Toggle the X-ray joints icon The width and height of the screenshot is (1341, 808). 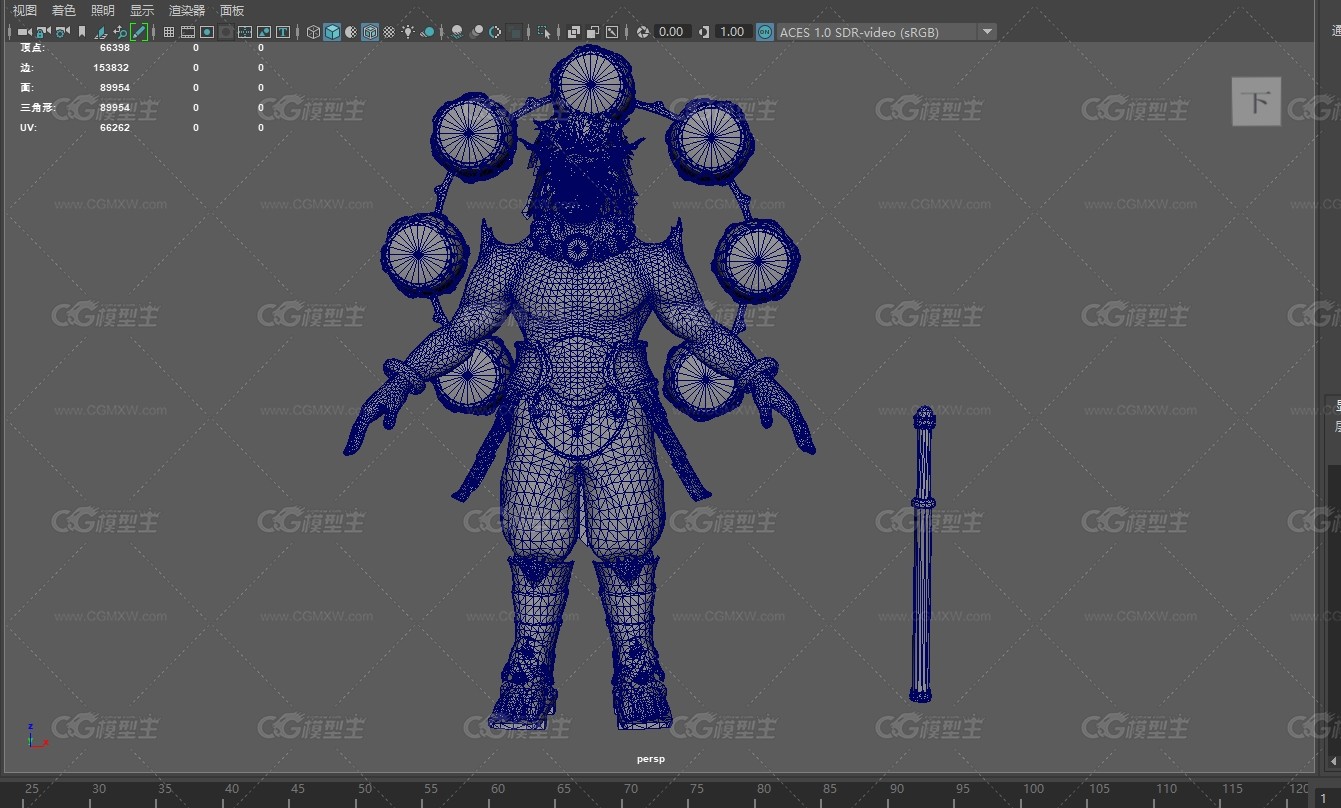pos(612,32)
